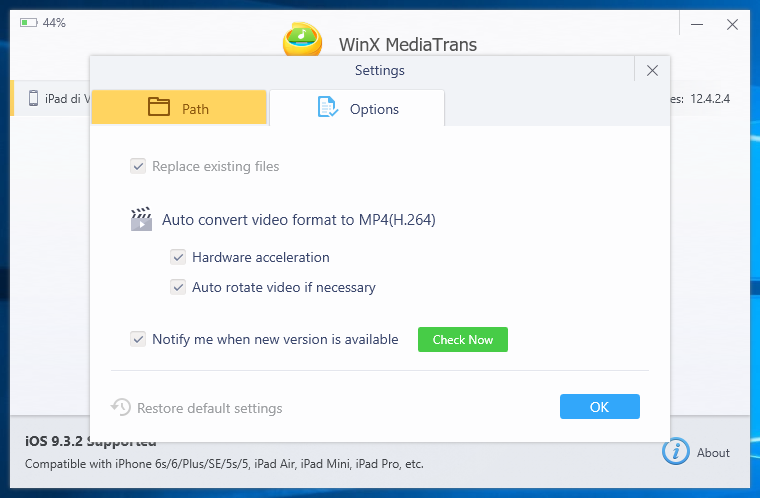Screen dimensions: 760x498
Task: Toggle Replace existing files checkbox
Action: [138, 166]
